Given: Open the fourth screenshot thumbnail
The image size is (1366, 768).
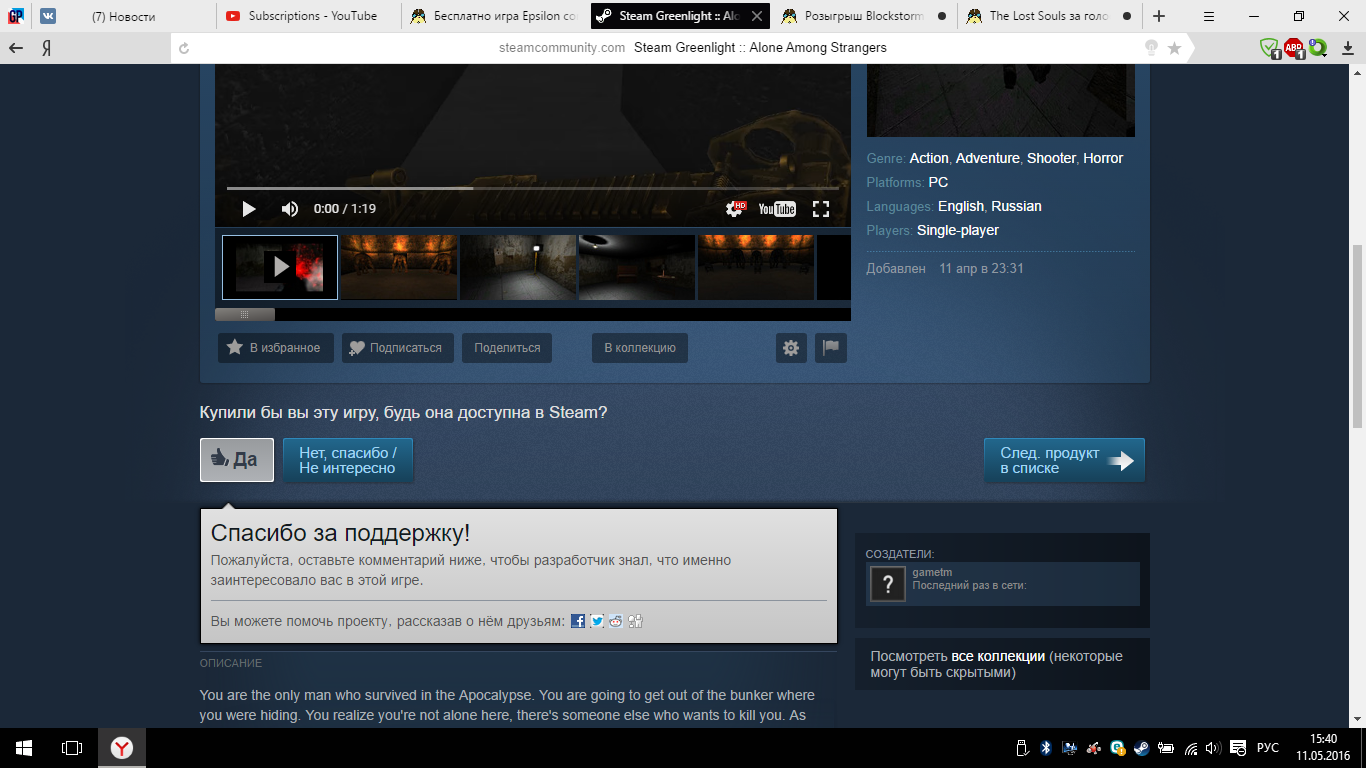Looking at the screenshot, I should coord(637,267).
